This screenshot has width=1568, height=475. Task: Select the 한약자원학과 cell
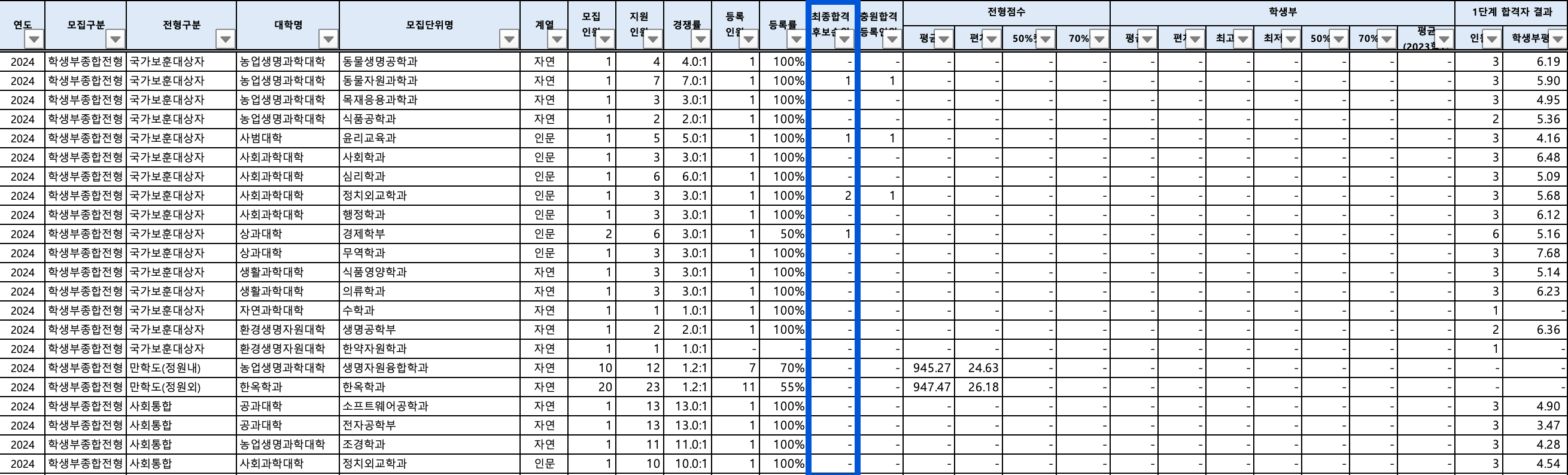tap(430, 349)
